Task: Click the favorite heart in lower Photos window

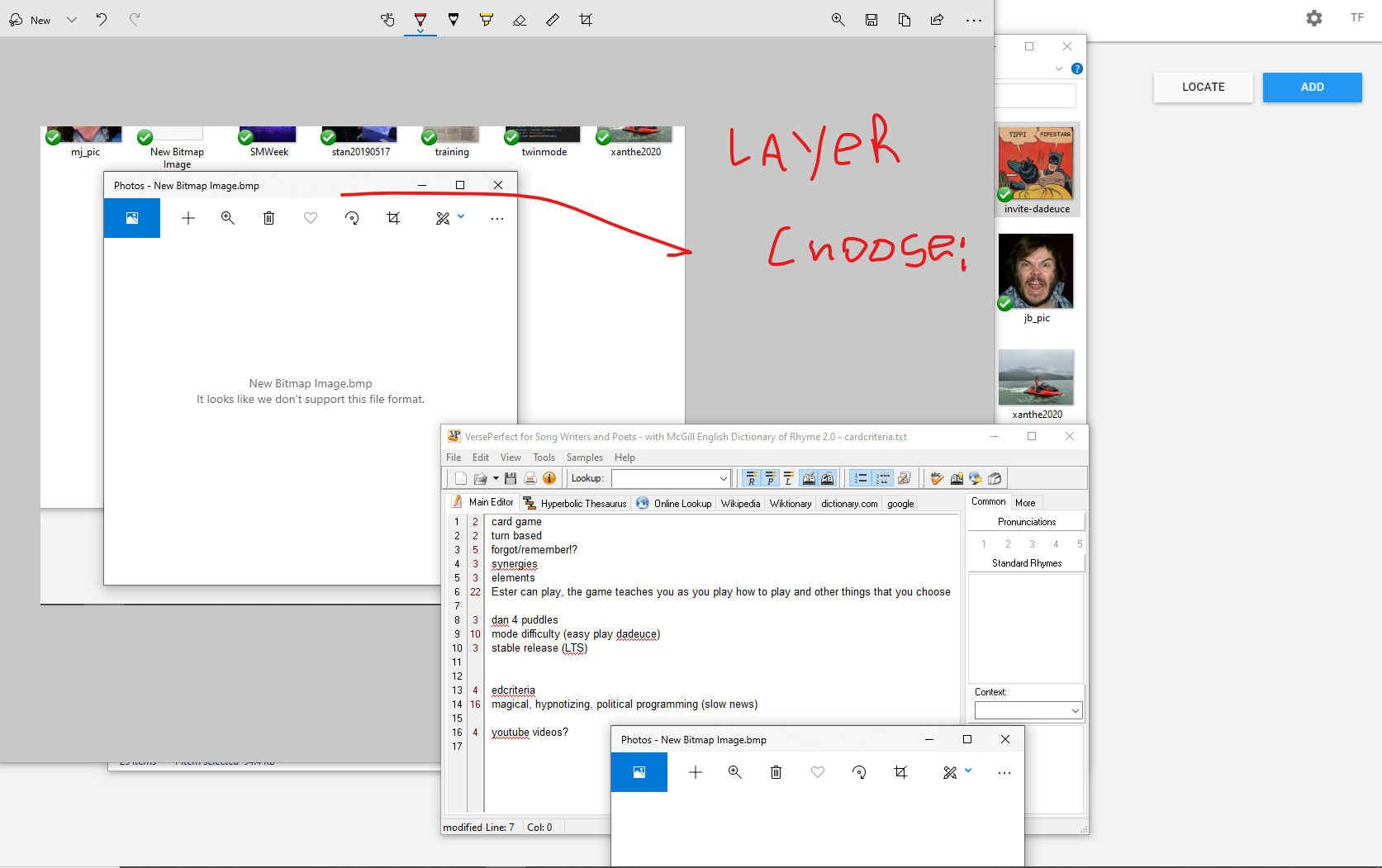Action: tap(818, 772)
